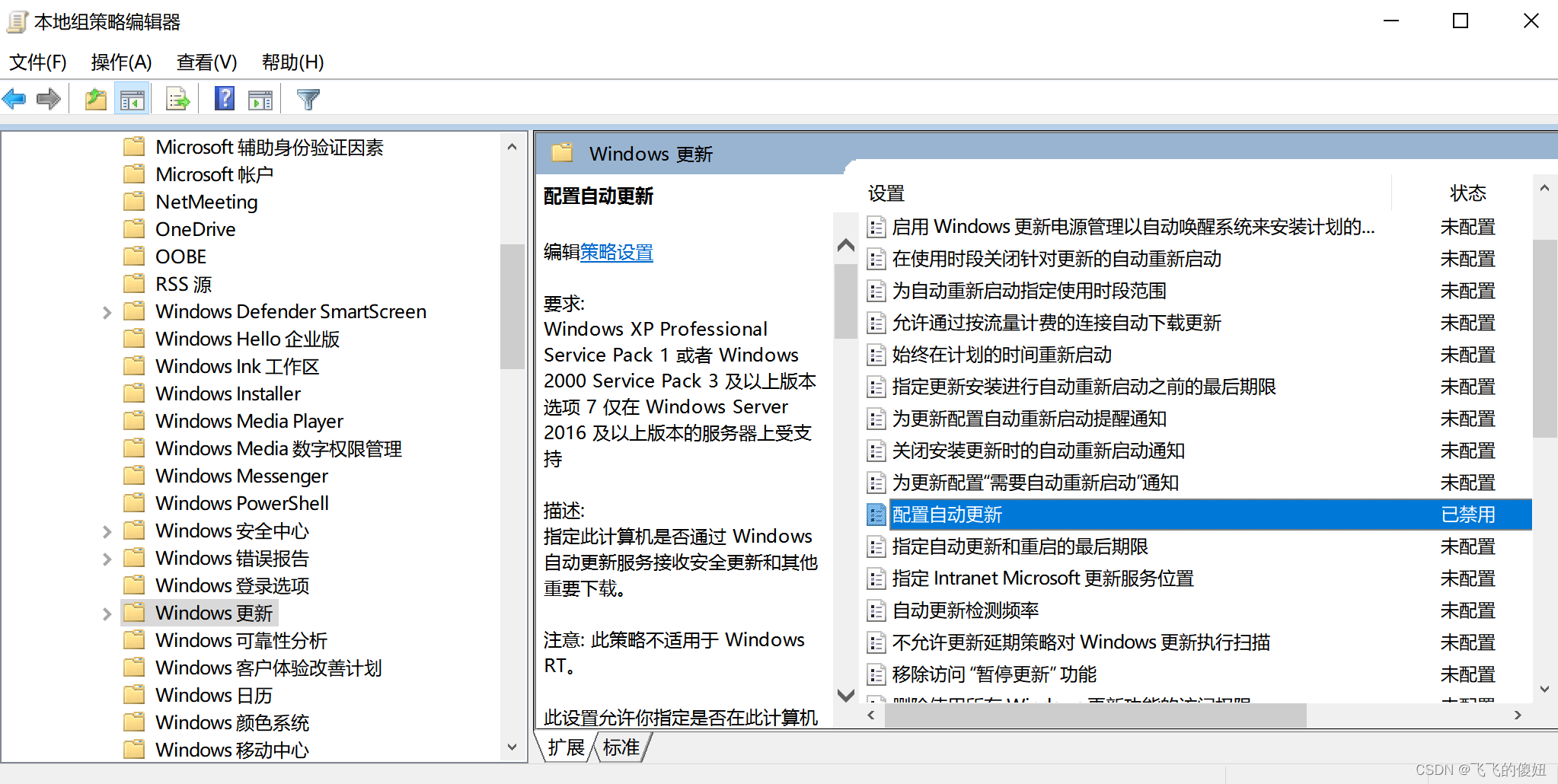Click the tree pane vertical scrollbar thumb
This screenshot has width=1558, height=784.
(512, 306)
